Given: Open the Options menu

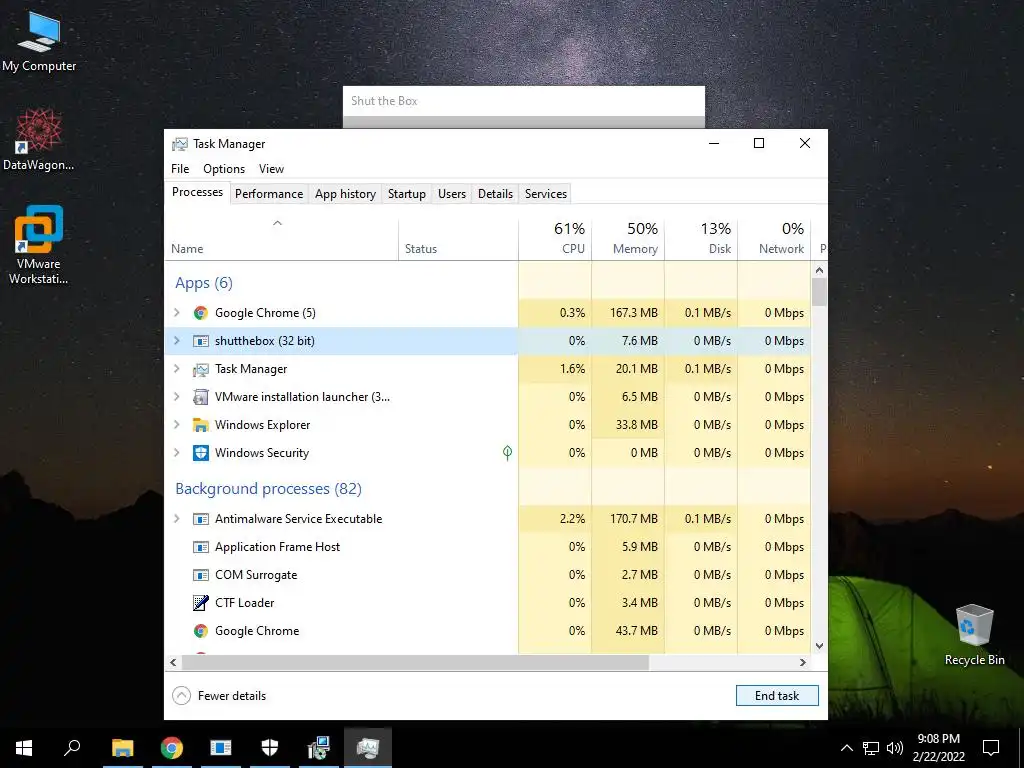Looking at the screenshot, I should (x=224, y=168).
